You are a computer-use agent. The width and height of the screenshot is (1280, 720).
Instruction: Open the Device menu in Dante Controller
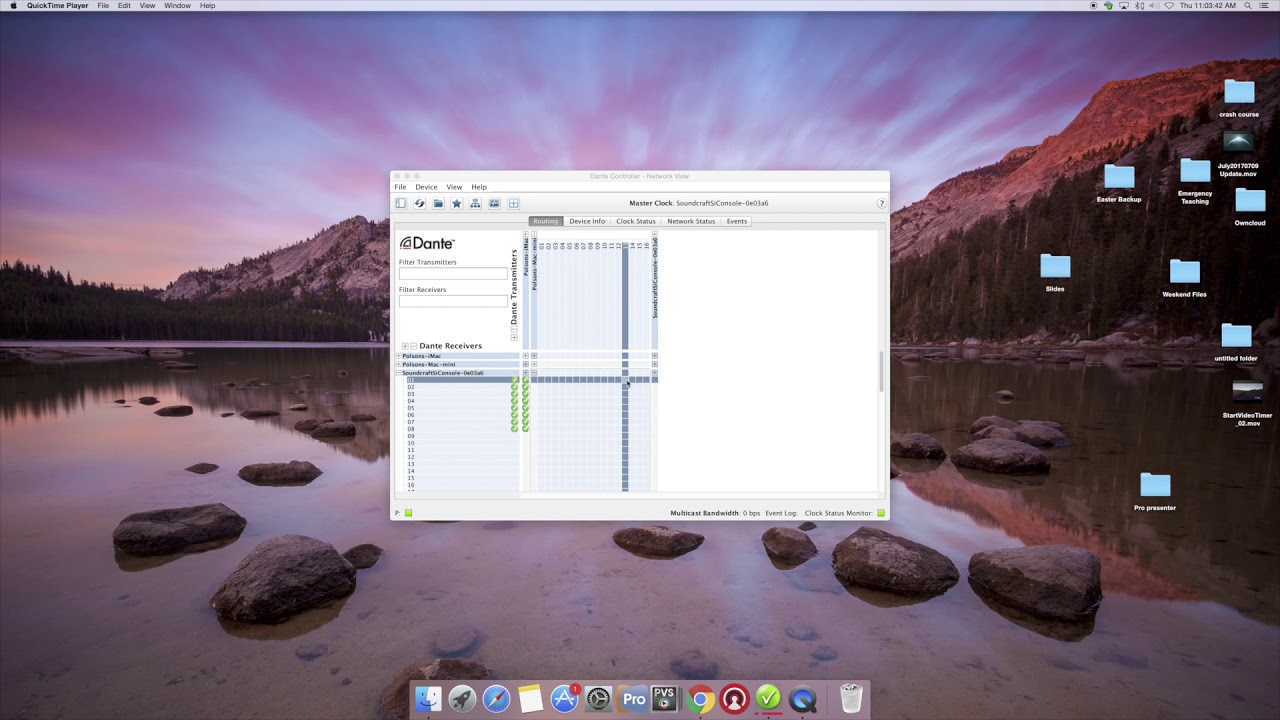tap(426, 187)
